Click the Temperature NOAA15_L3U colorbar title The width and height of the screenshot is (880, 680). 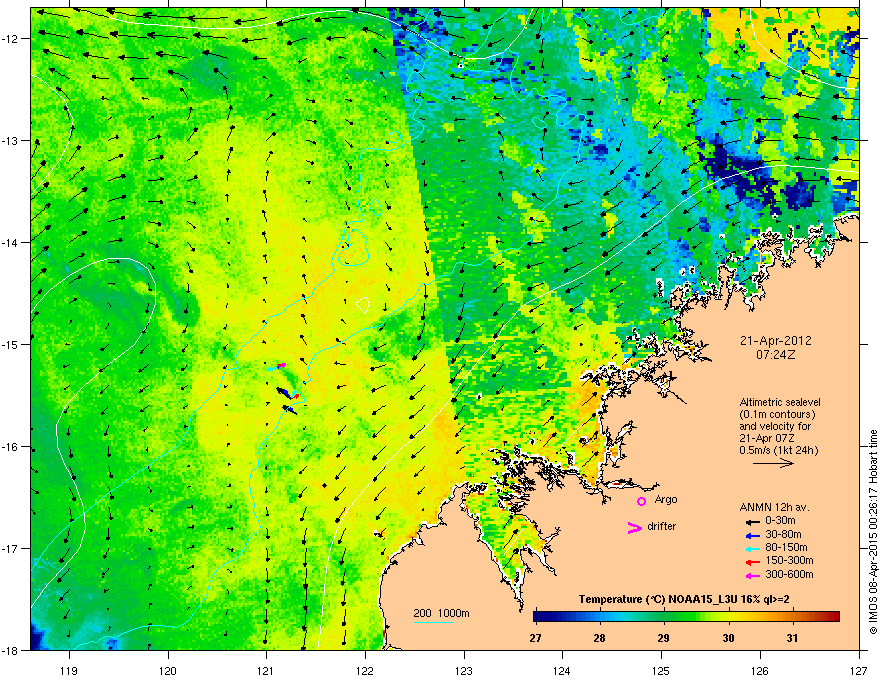(684, 599)
